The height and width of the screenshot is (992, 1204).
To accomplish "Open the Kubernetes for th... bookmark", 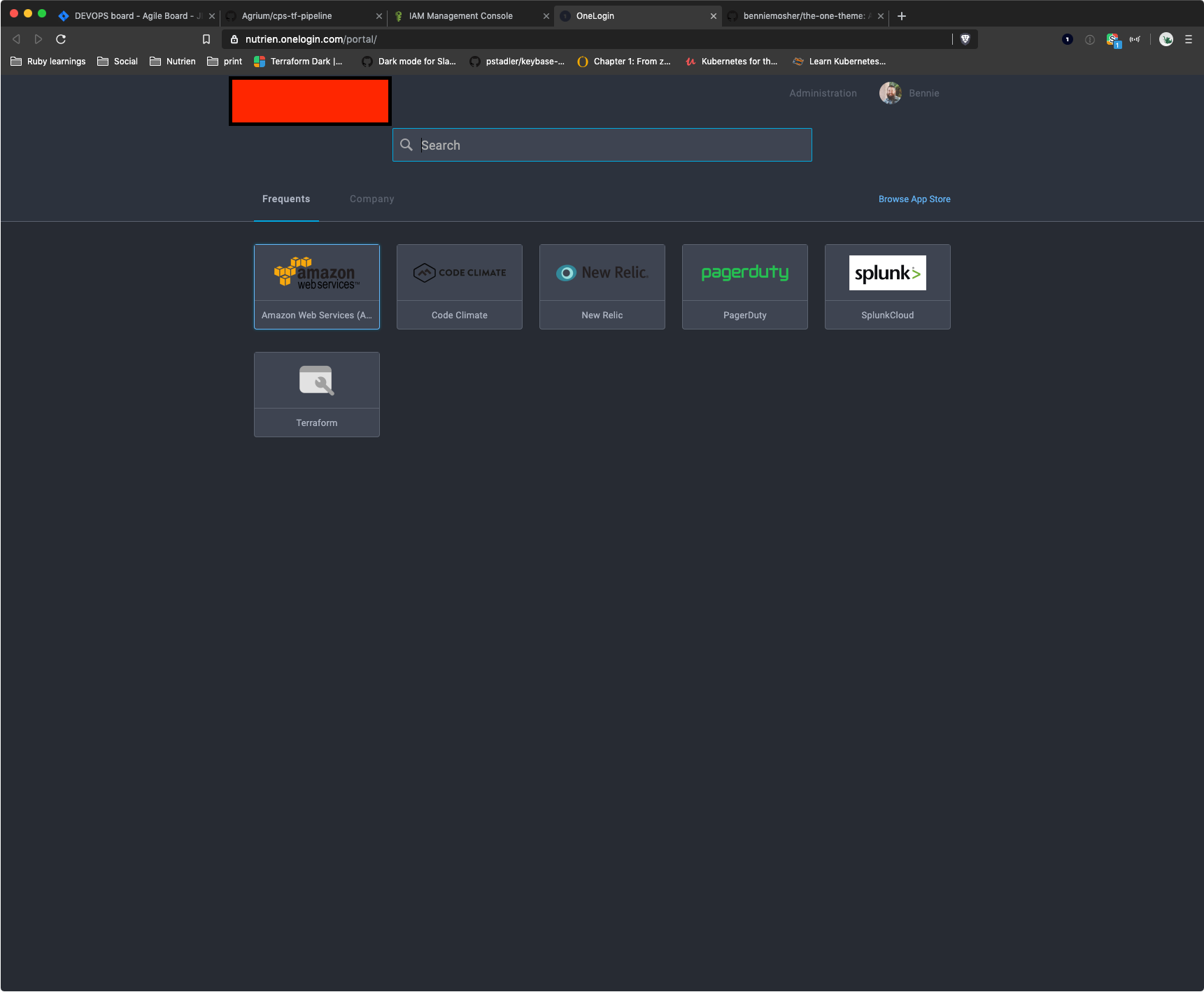I will coord(732,62).
